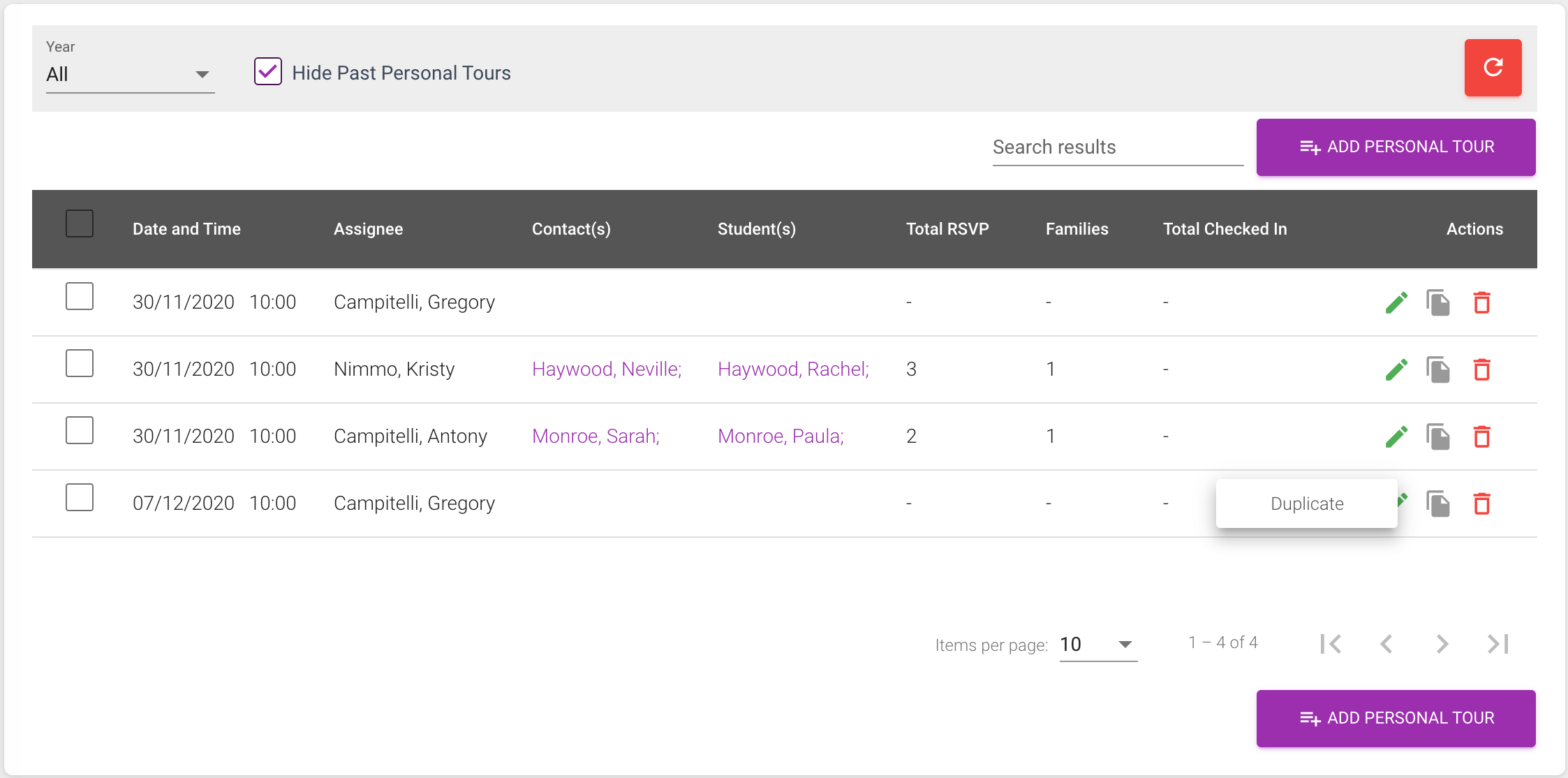
Task: Tick the select-all checkbox in table header
Action: coord(80,223)
